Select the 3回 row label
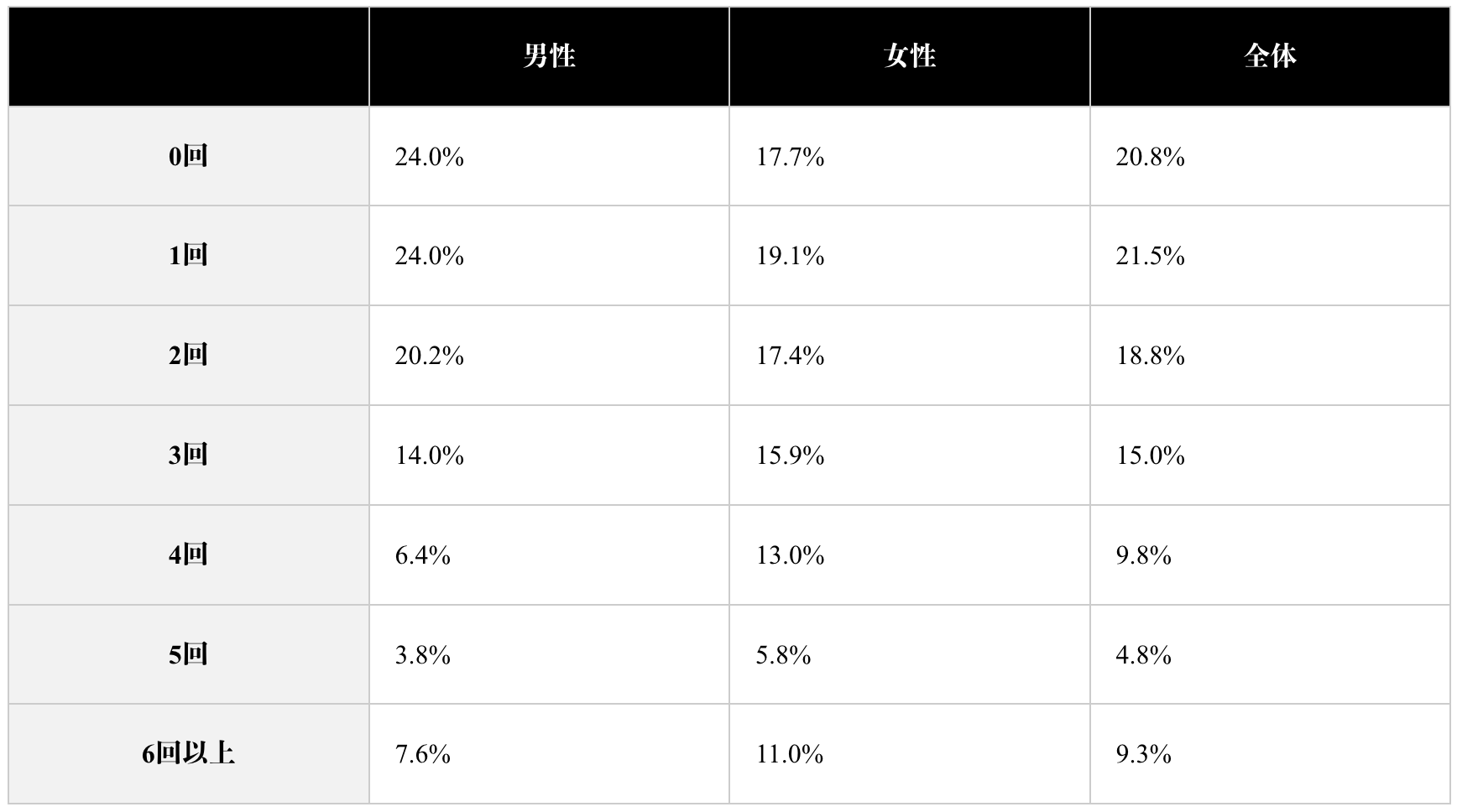Viewport: 1457px width, 812px height. (x=188, y=455)
